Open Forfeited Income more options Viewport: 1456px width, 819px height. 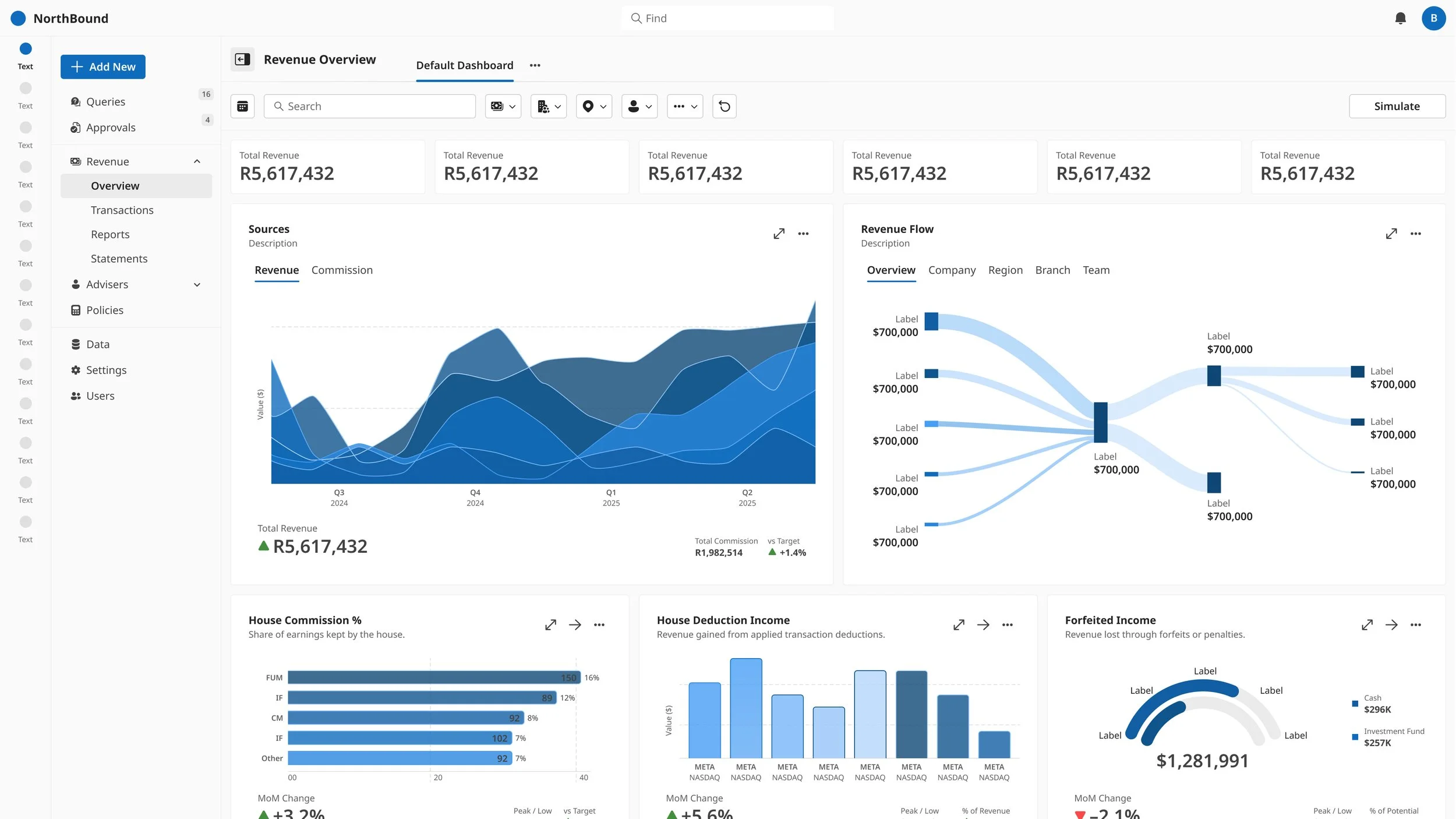pos(1416,624)
